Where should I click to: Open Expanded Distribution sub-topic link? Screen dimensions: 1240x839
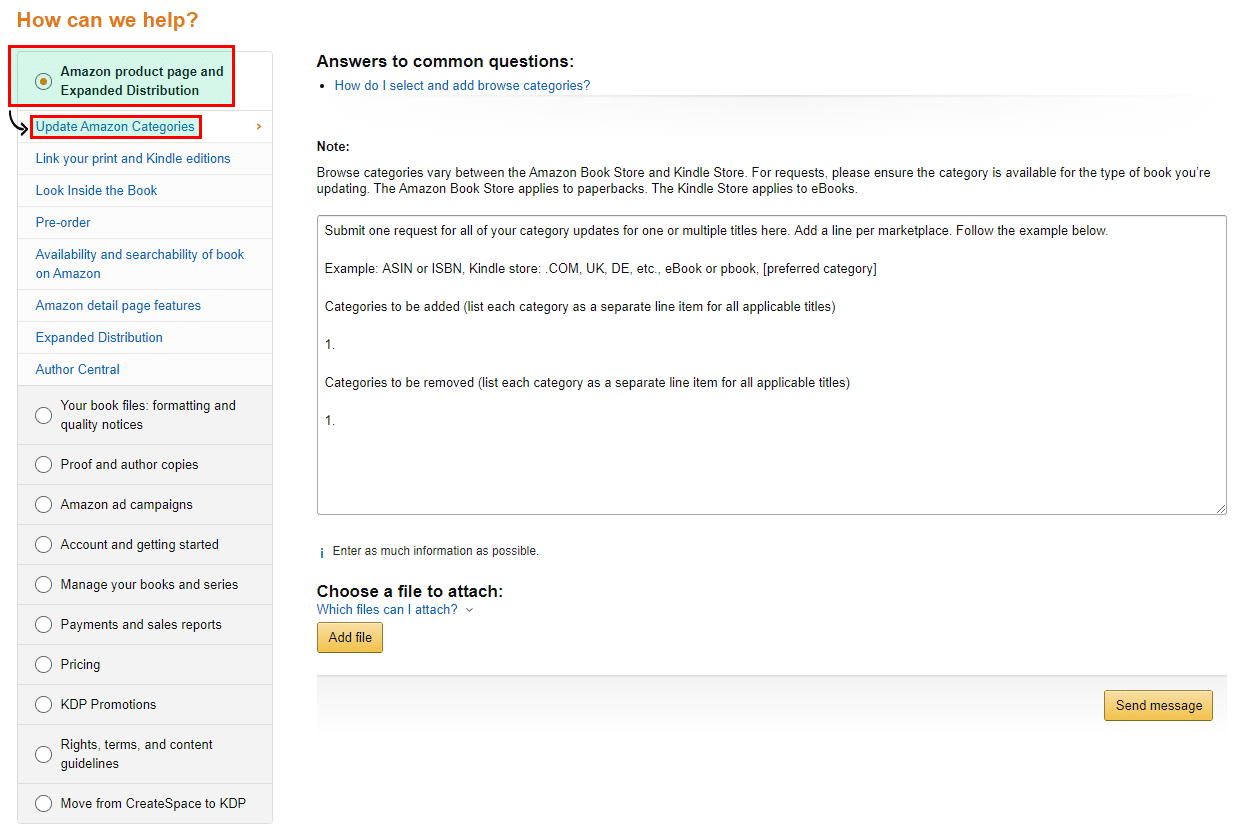pos(99,338)
